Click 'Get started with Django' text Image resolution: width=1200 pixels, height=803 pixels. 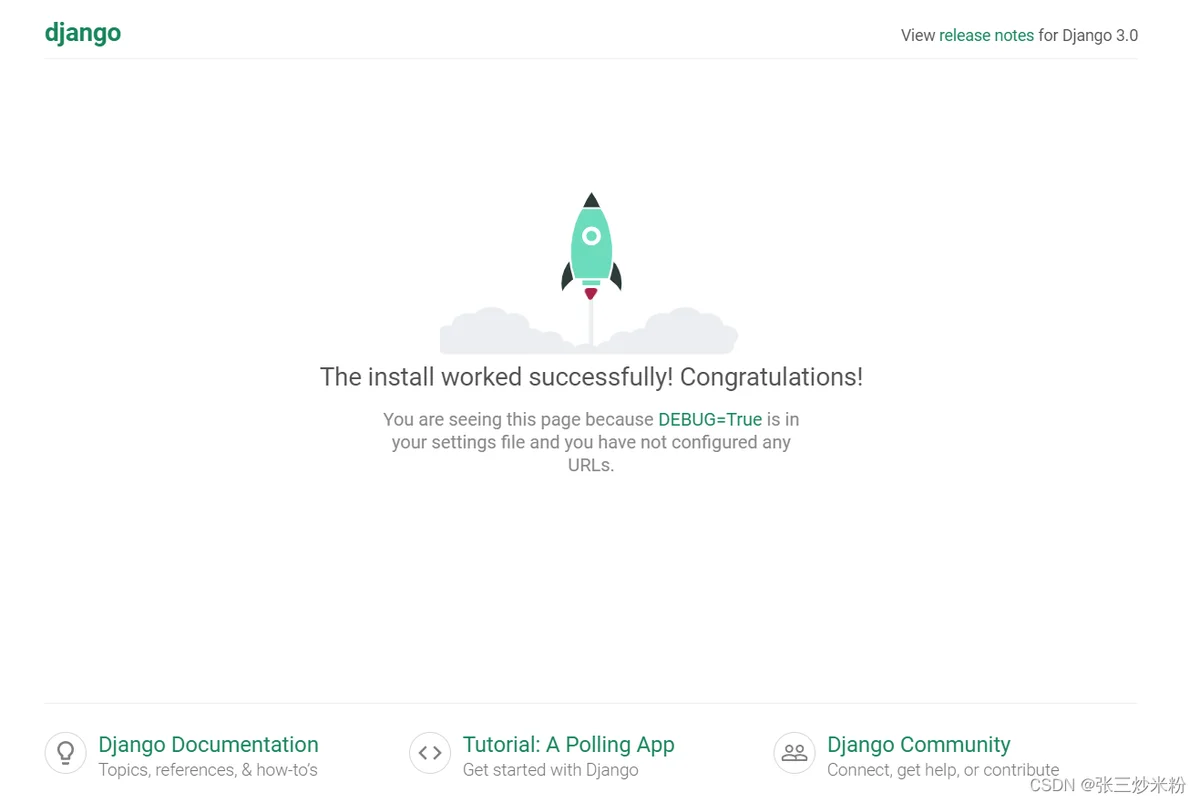[x=550, y=770]
